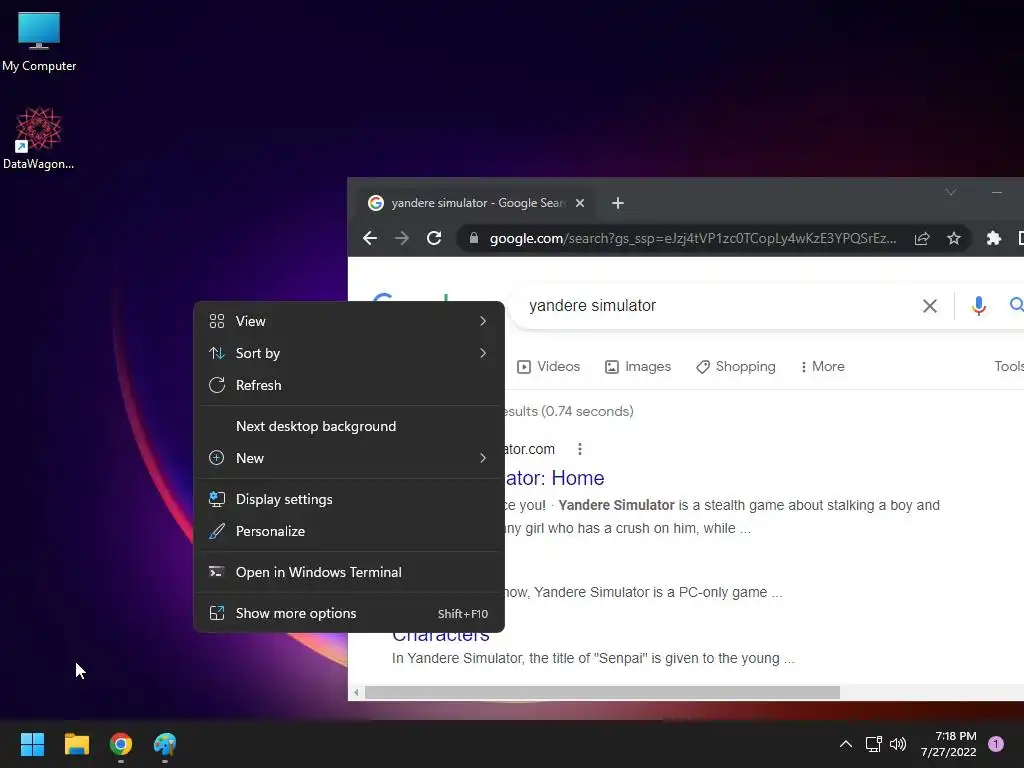Open Chrome tab search chevron

tap(951, 192)
